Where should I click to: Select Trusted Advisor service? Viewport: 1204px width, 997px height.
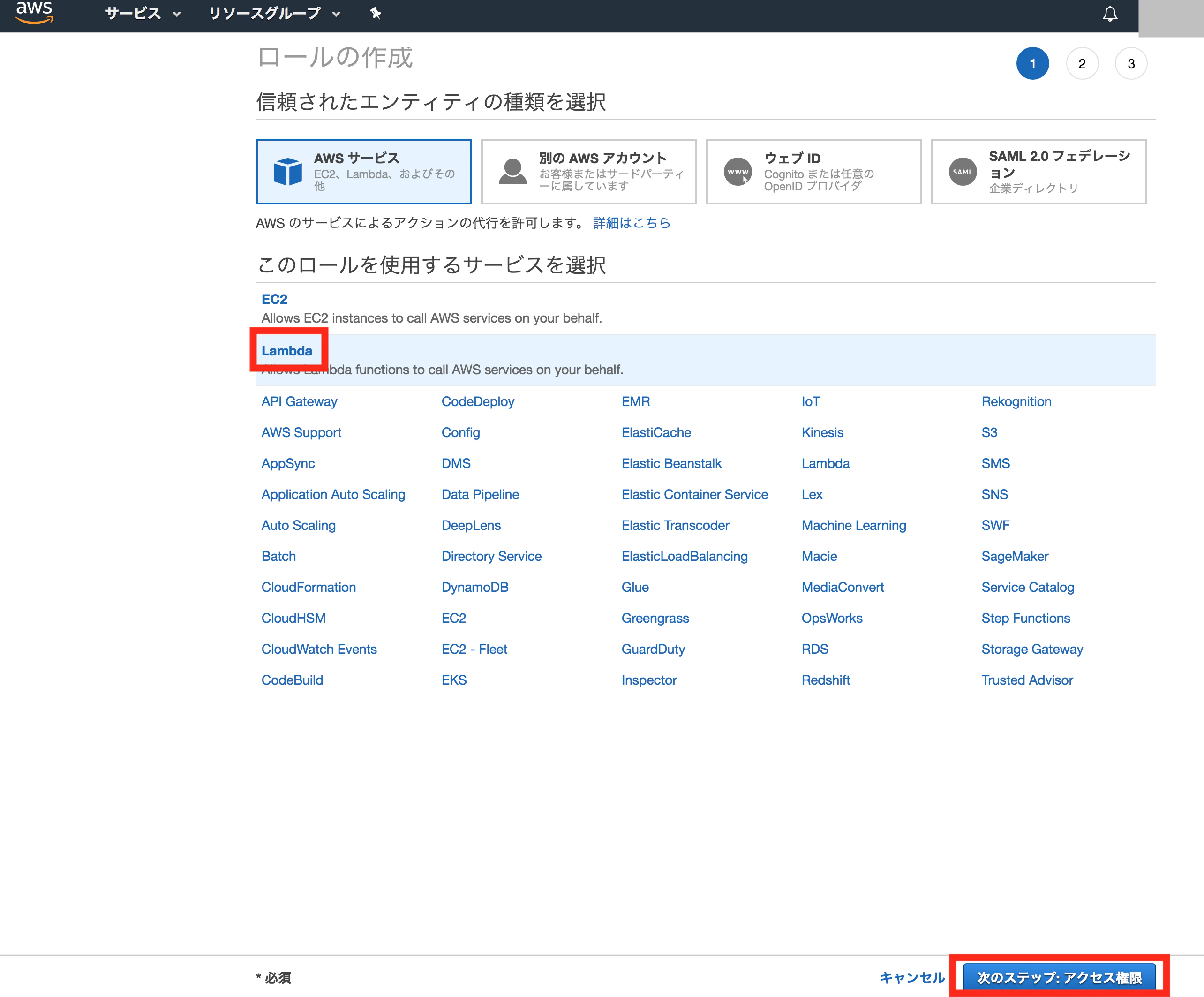[x=1027, y=680]
